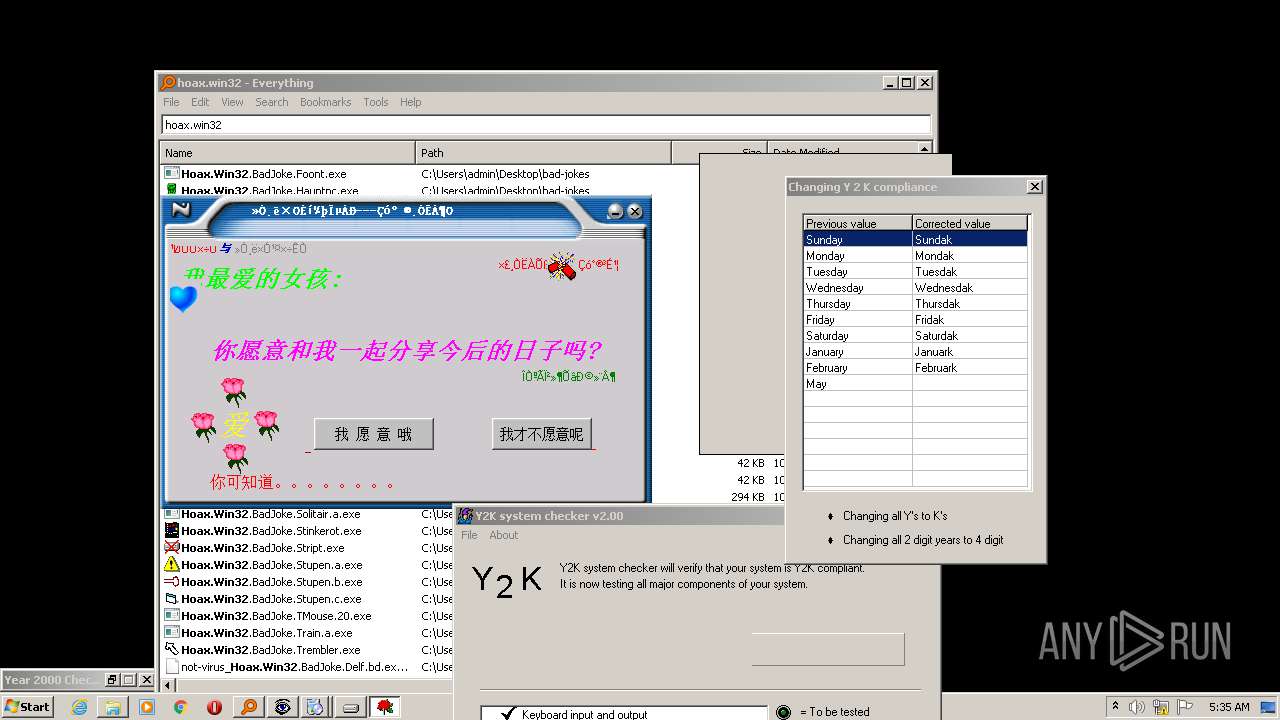Screen dimensions: 1280x720
Task: Open Internet Explorer from taskbar
Action: pyautogui.click(x=79, y=707)
